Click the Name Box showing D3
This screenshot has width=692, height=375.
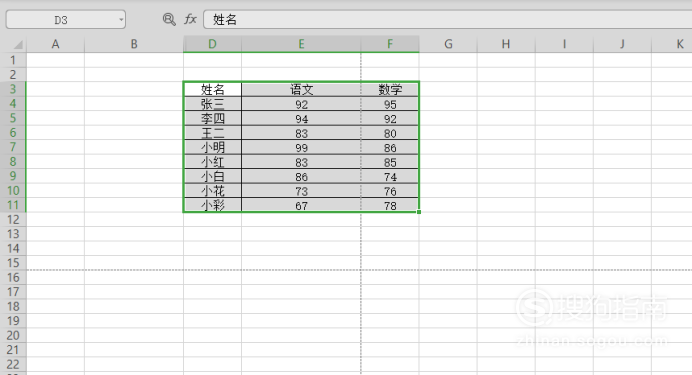pos(66,20)
